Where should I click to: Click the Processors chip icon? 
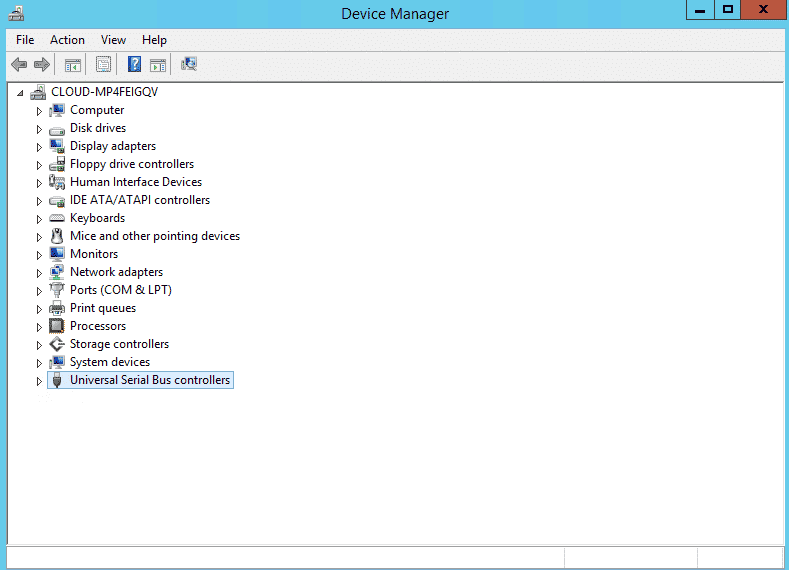(57, 326)
